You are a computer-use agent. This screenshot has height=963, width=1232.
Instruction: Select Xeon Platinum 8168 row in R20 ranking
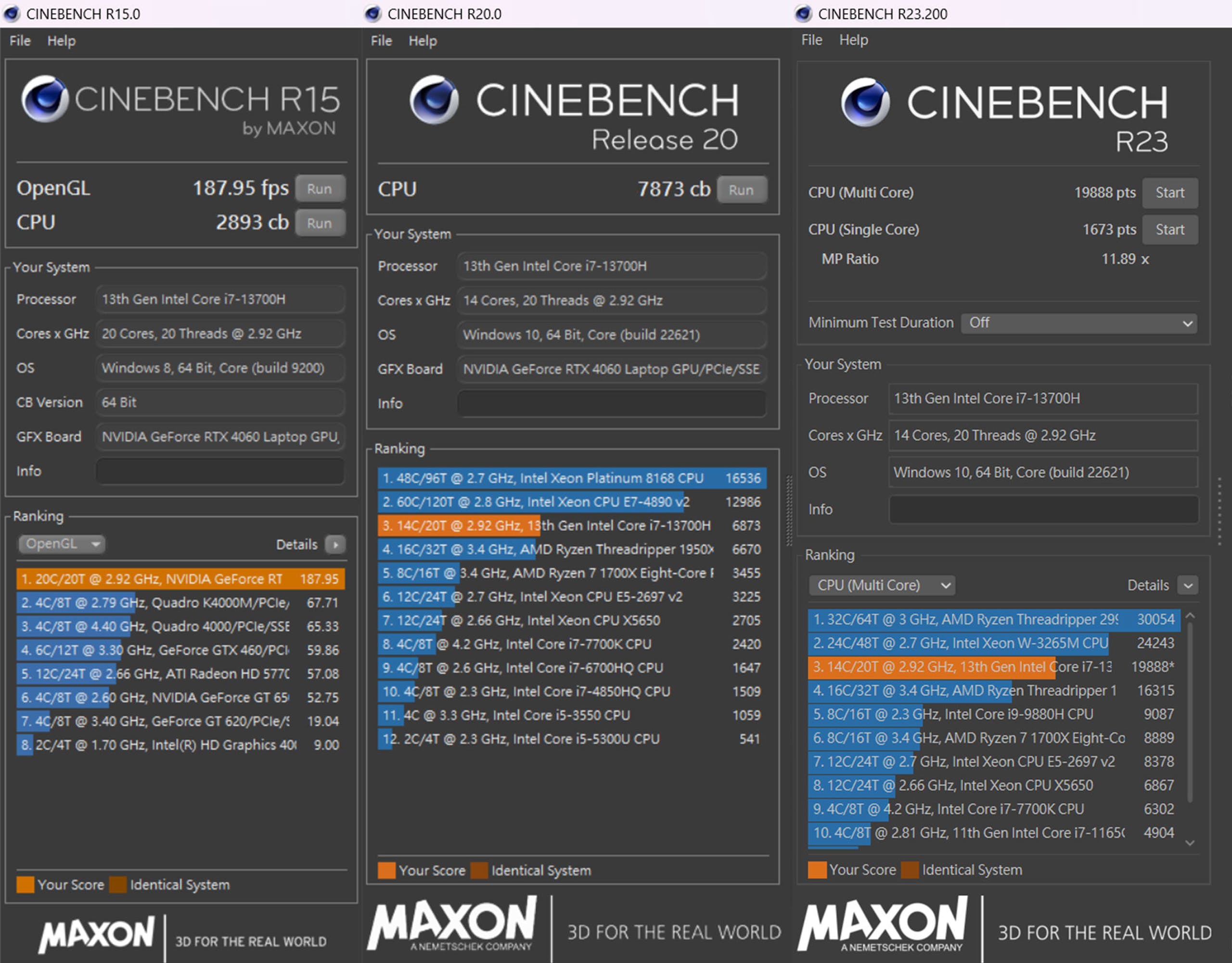click(x=572, y=478)
